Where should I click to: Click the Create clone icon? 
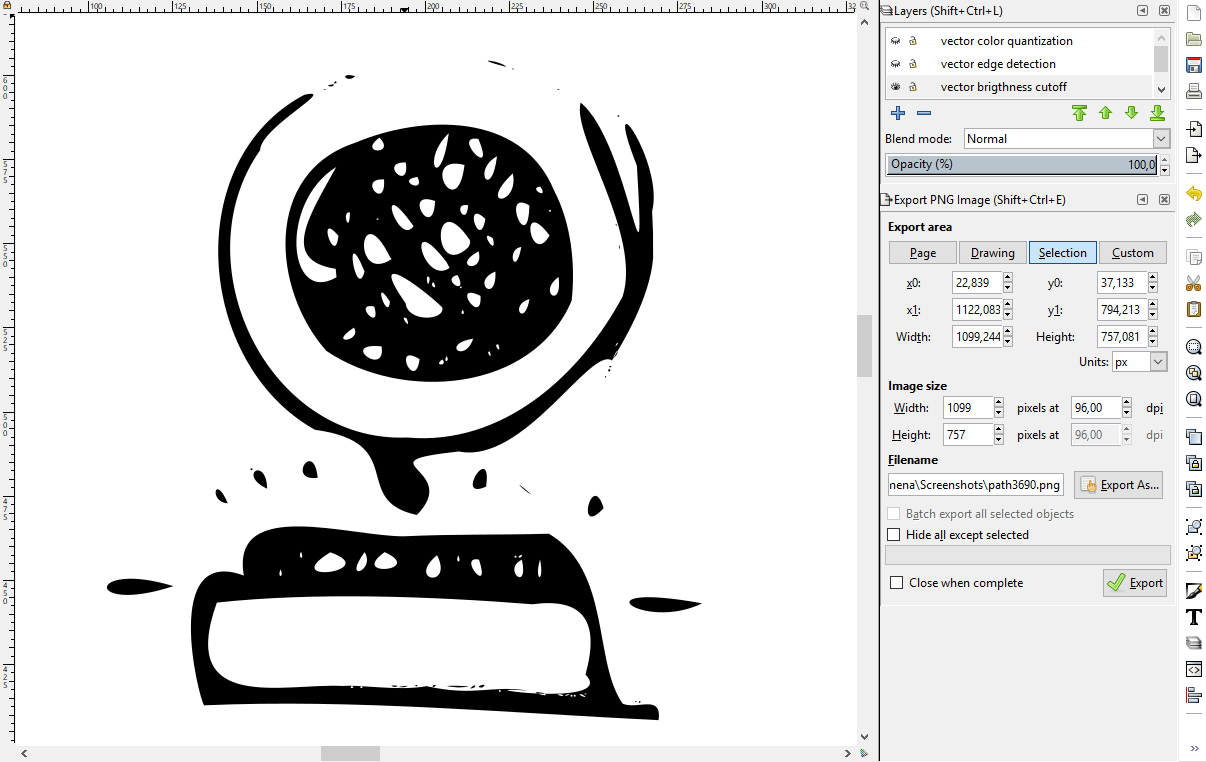pos(1193,463)
